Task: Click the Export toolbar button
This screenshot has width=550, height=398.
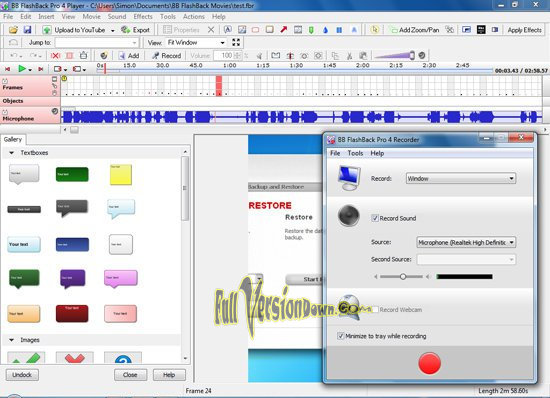Action: (x=135, y=30)
